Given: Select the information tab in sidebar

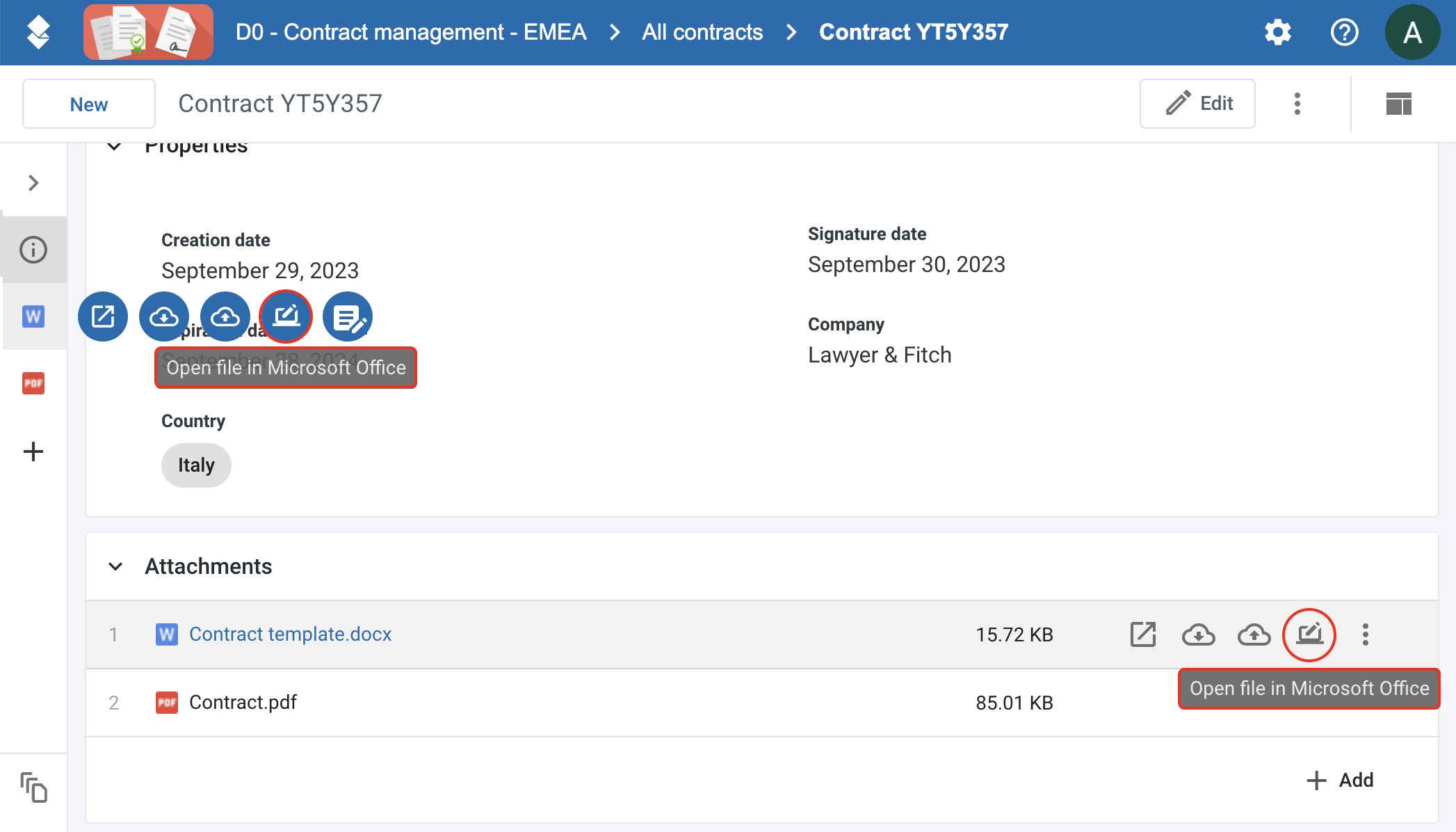Looking at the screenshot, I should click(33, 250).
